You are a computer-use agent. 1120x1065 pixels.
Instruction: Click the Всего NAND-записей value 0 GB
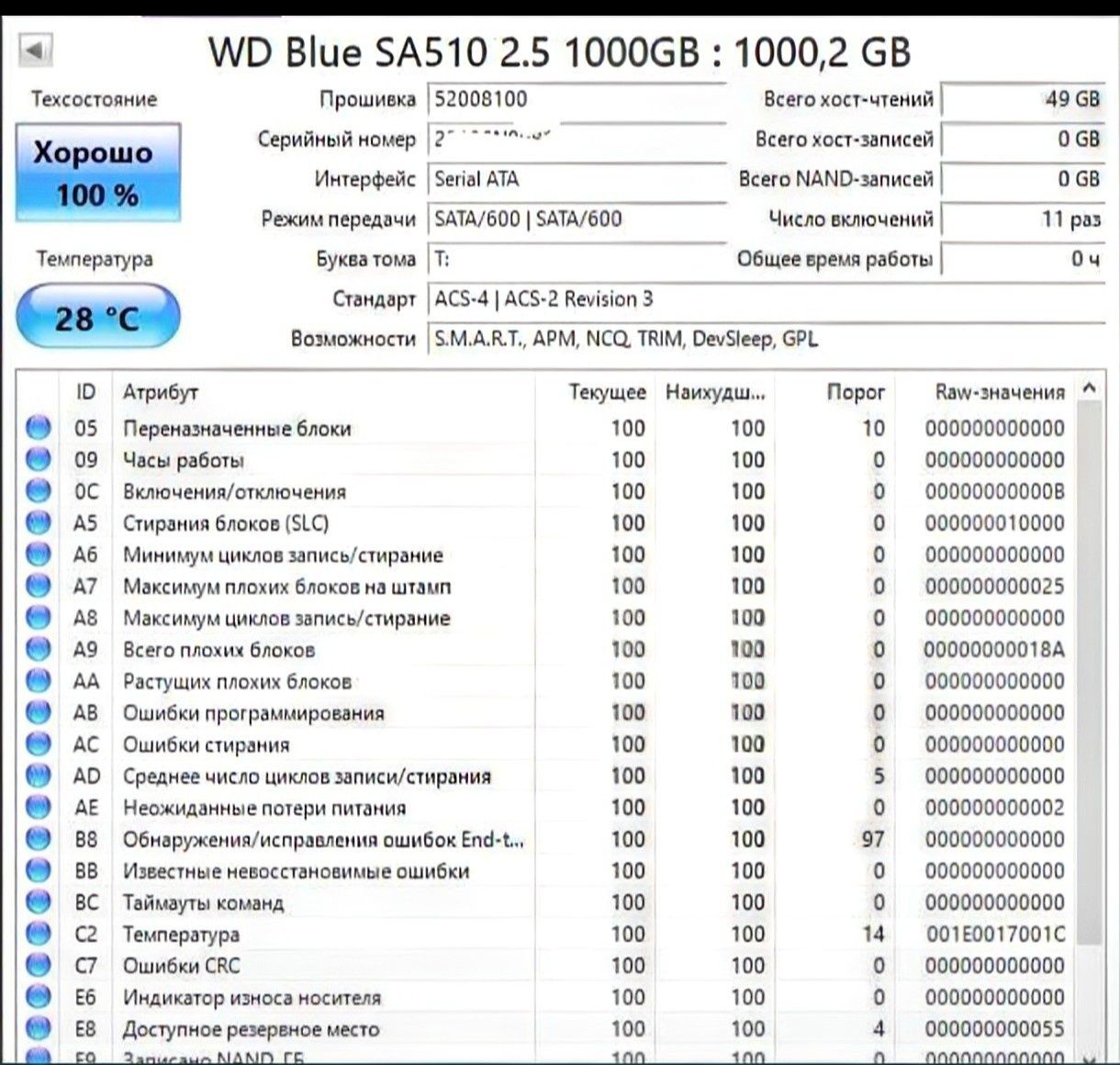pyautogui.click(x=1023, y=178)
